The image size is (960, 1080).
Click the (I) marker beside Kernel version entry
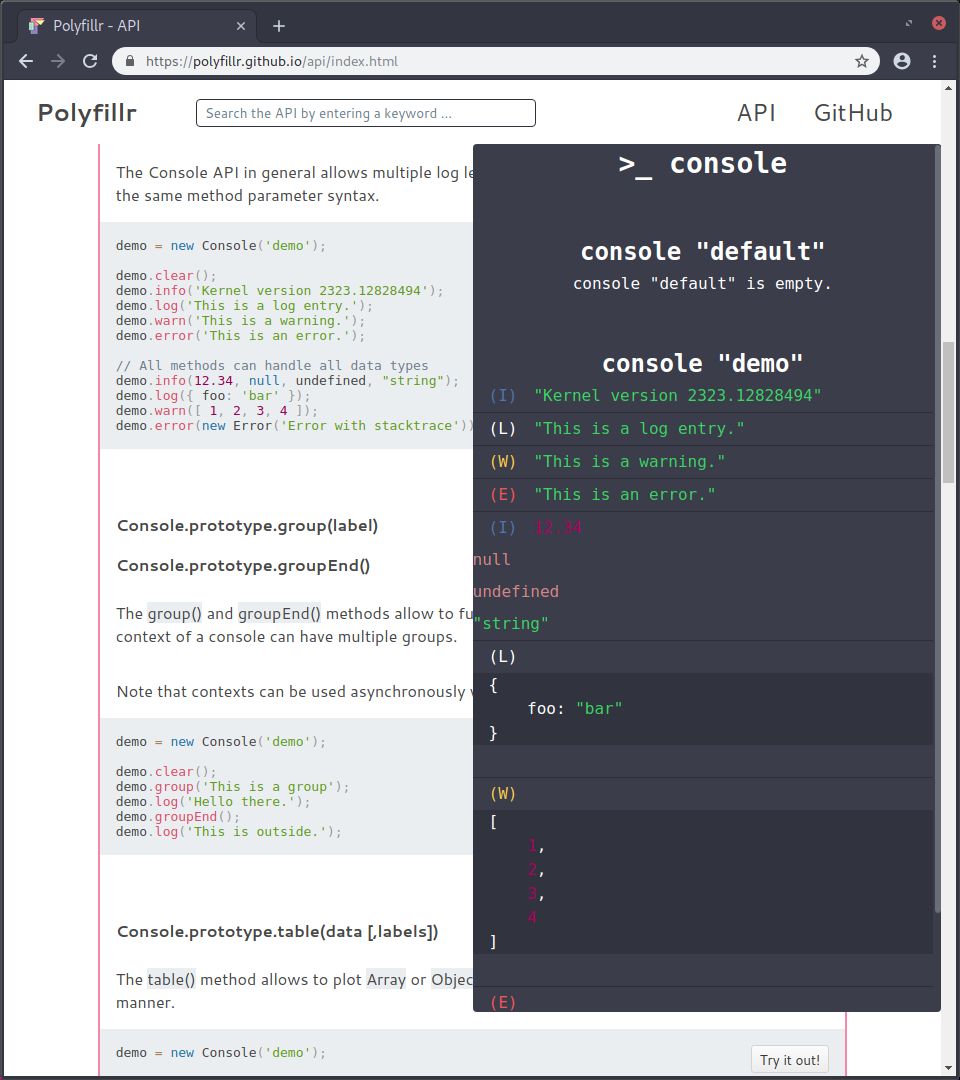(503, 395)
